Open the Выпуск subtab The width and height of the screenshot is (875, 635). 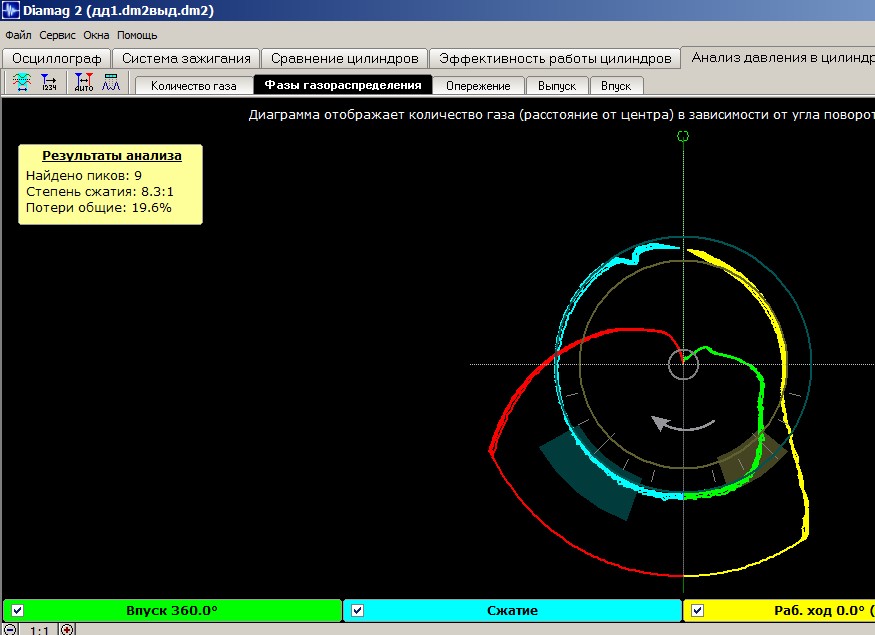pos(557,86)
